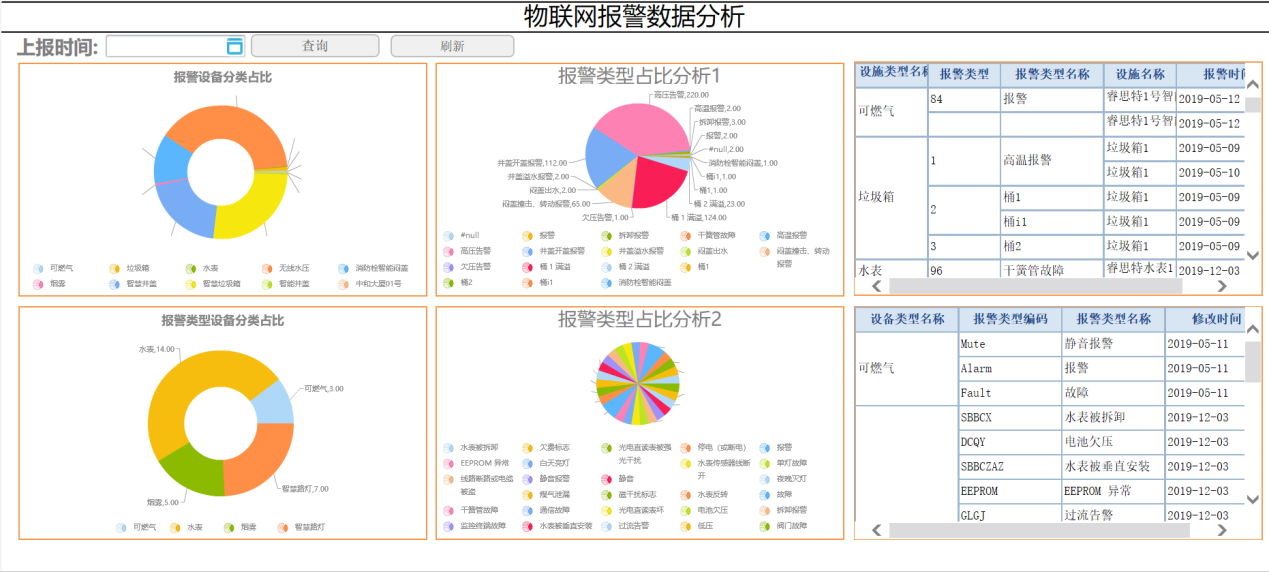Hide 消防栓智能闷盖 series in 报警设备分类占比 legend
The height and width of the screenshot is (572, 1269).
344,269
